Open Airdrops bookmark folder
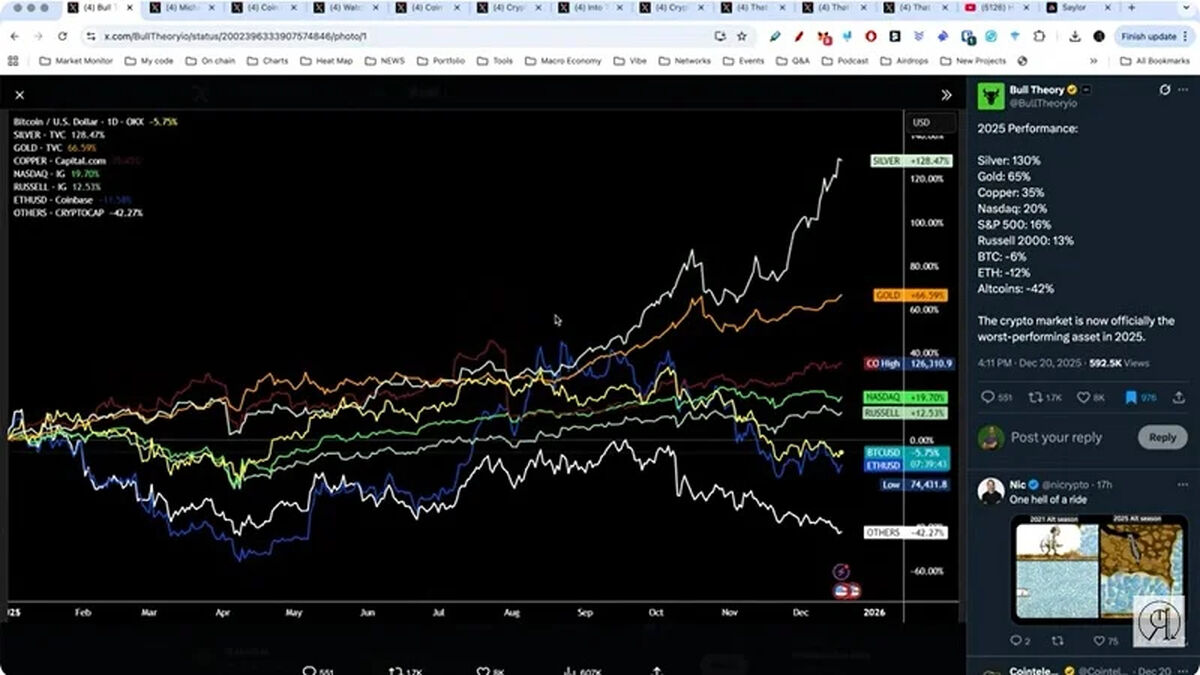 pos(902,61)
